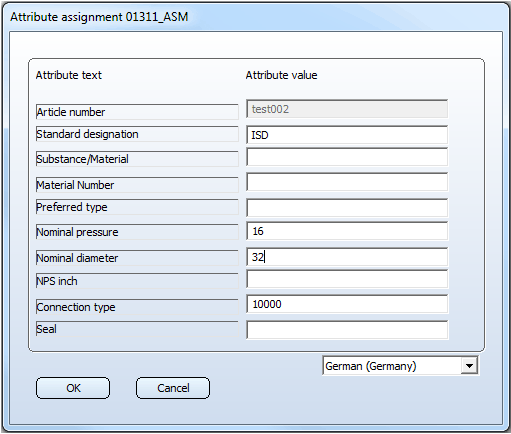Click the Seal label box
This screenshot has width=511, height=434.
(x=137, y=329)
